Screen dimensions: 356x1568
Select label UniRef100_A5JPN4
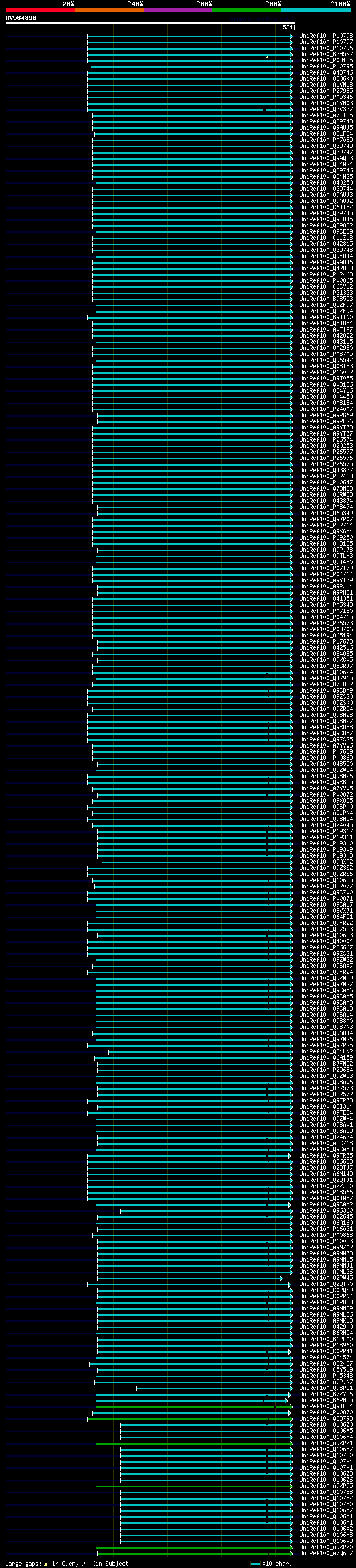326,813
